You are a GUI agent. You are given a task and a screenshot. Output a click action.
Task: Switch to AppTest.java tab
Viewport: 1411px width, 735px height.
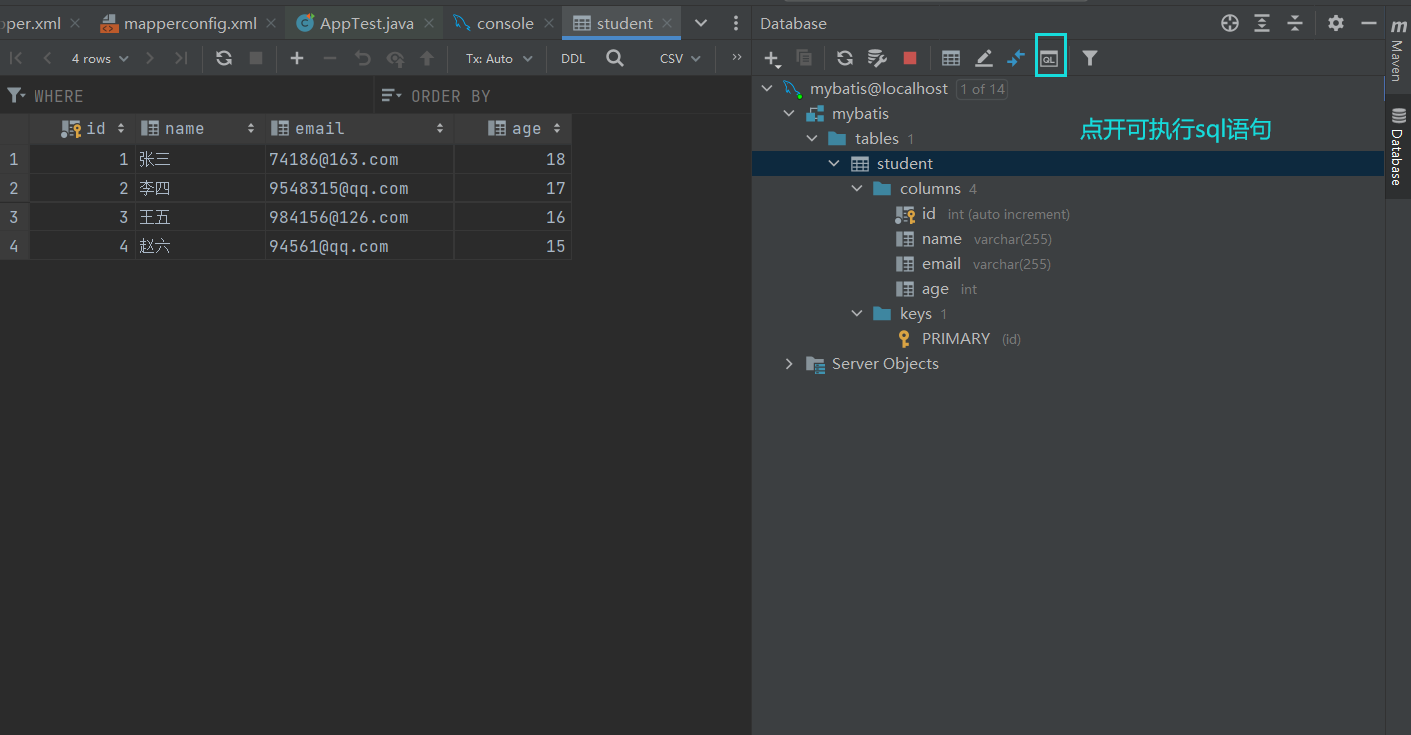pyautogui.click(x=366, y=23)
